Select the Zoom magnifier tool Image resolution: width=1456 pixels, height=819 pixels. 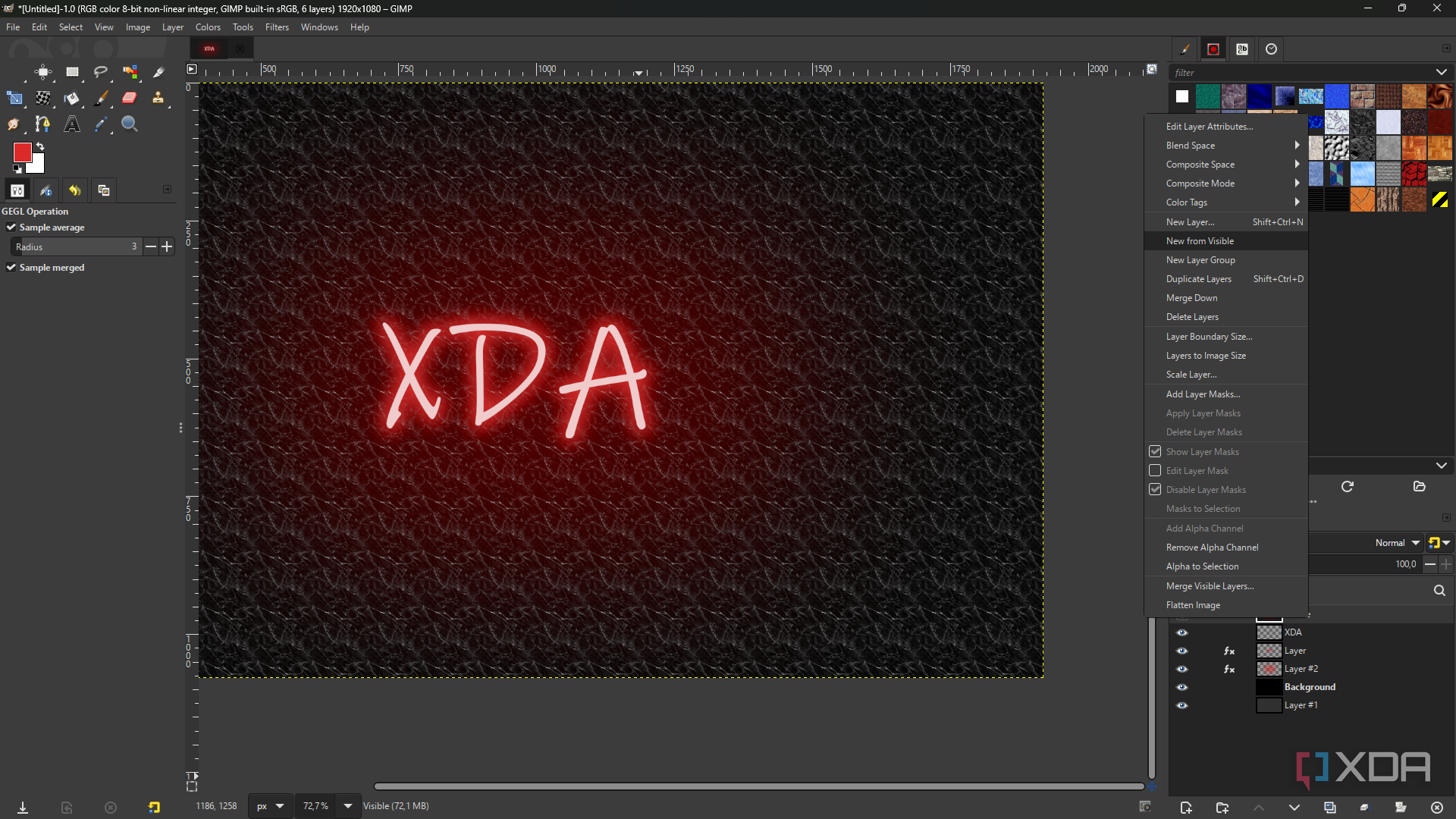click(130, 124)
